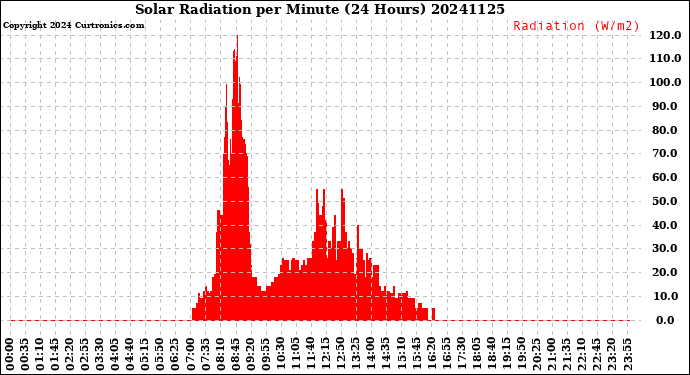Click the '22:10' time axis label
The width and height of the screenshot is (690, 375).
(x=582, y=355)
